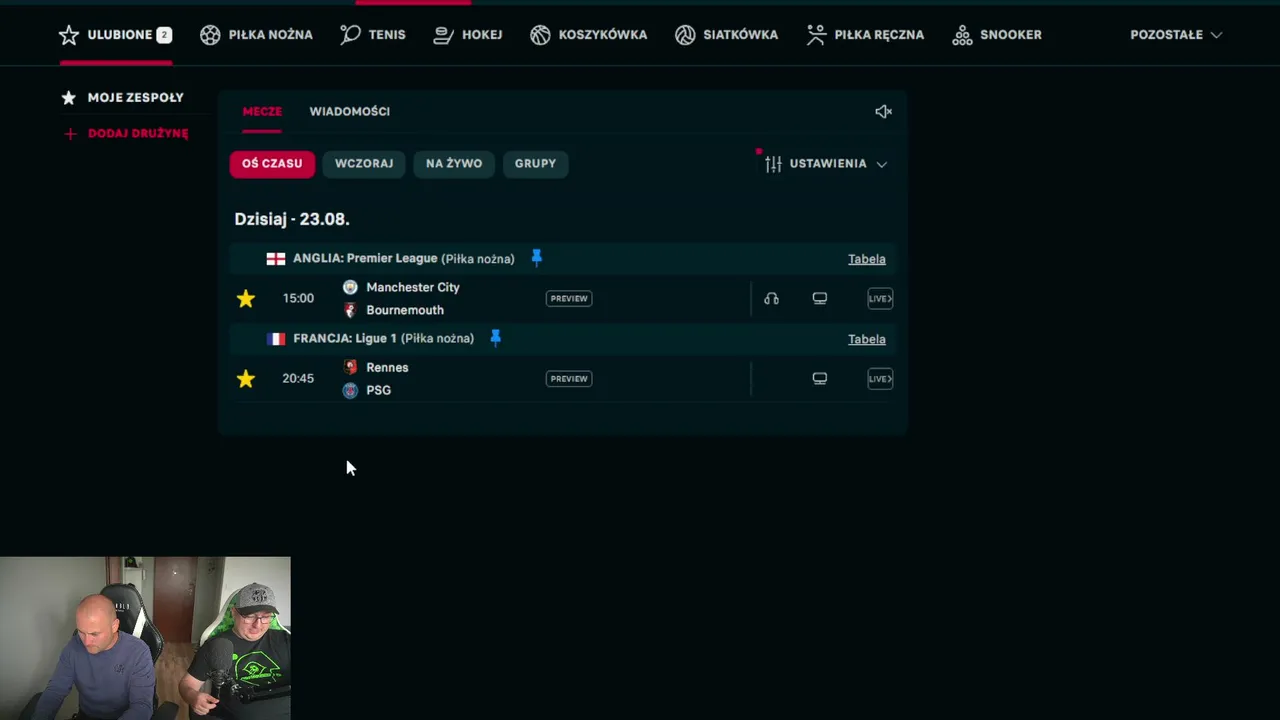Viewport: 1280px width, 720px height.
Task: Unpin the Ligue 1 competition
Action: tap(495, 338)
